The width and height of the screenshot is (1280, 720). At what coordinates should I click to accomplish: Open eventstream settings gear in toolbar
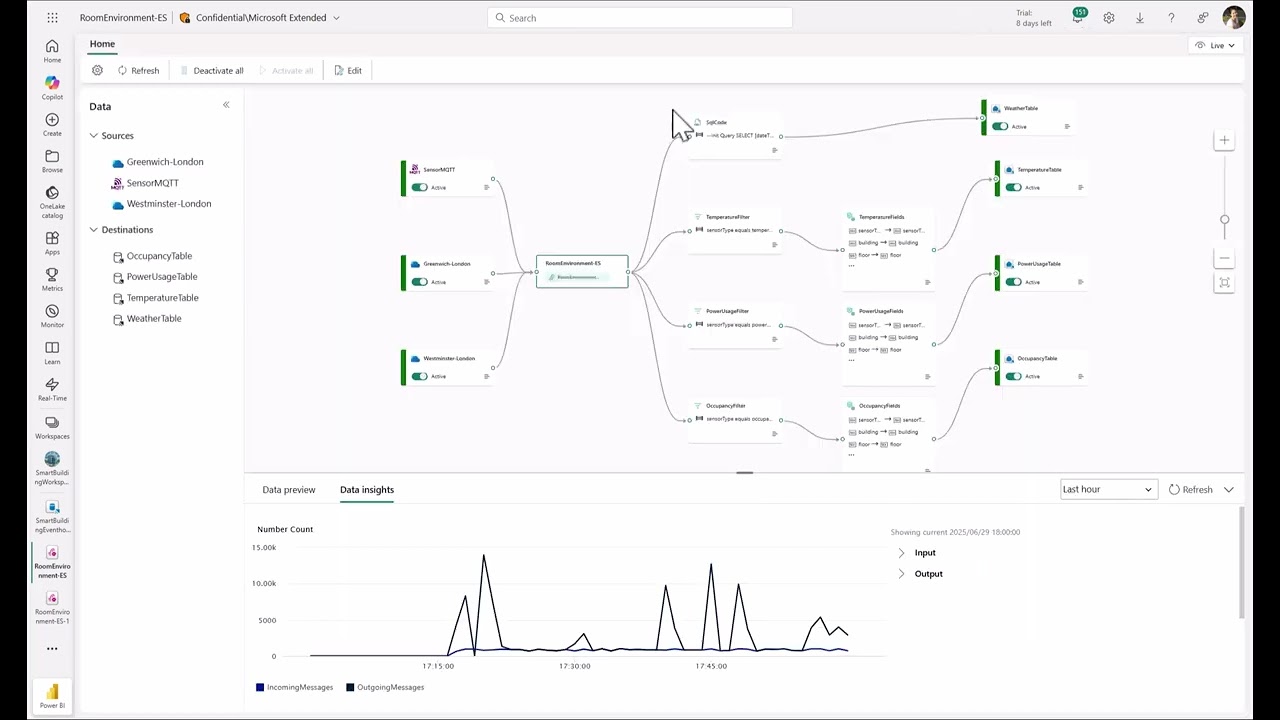(x=97, y=70)
